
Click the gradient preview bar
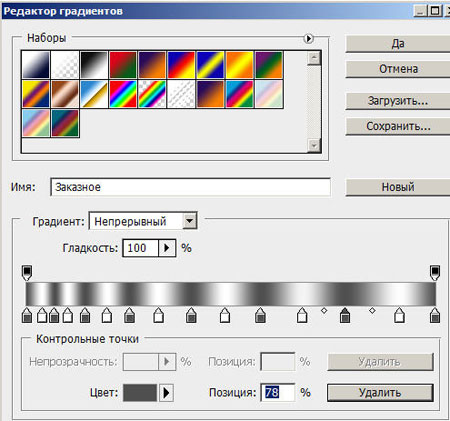point(231,294)
